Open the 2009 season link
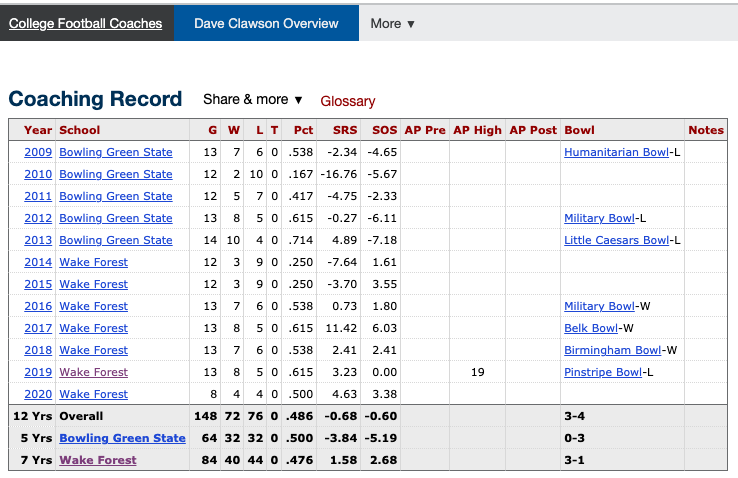738x478 pixels. click(x=38, y=152)
